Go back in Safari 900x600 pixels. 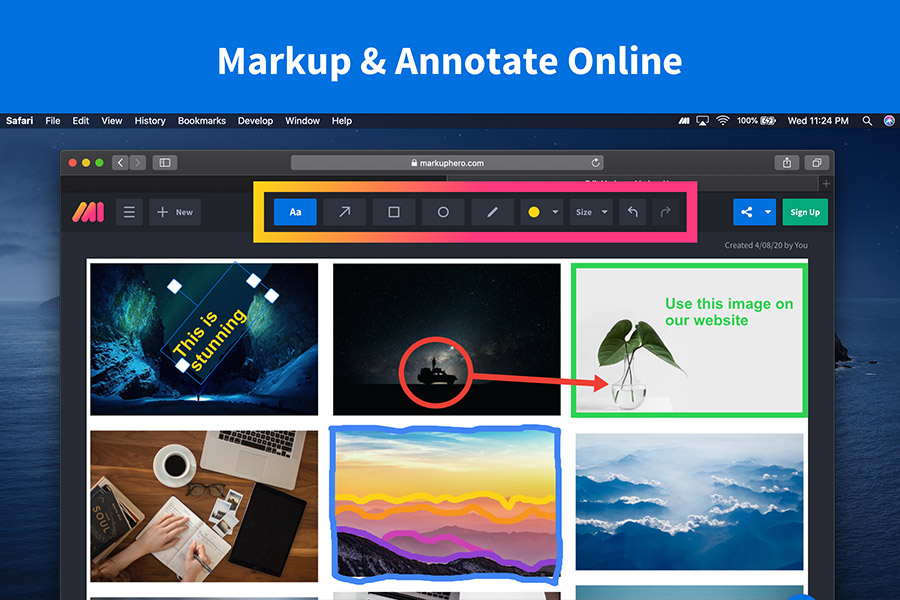coord(121,162)
